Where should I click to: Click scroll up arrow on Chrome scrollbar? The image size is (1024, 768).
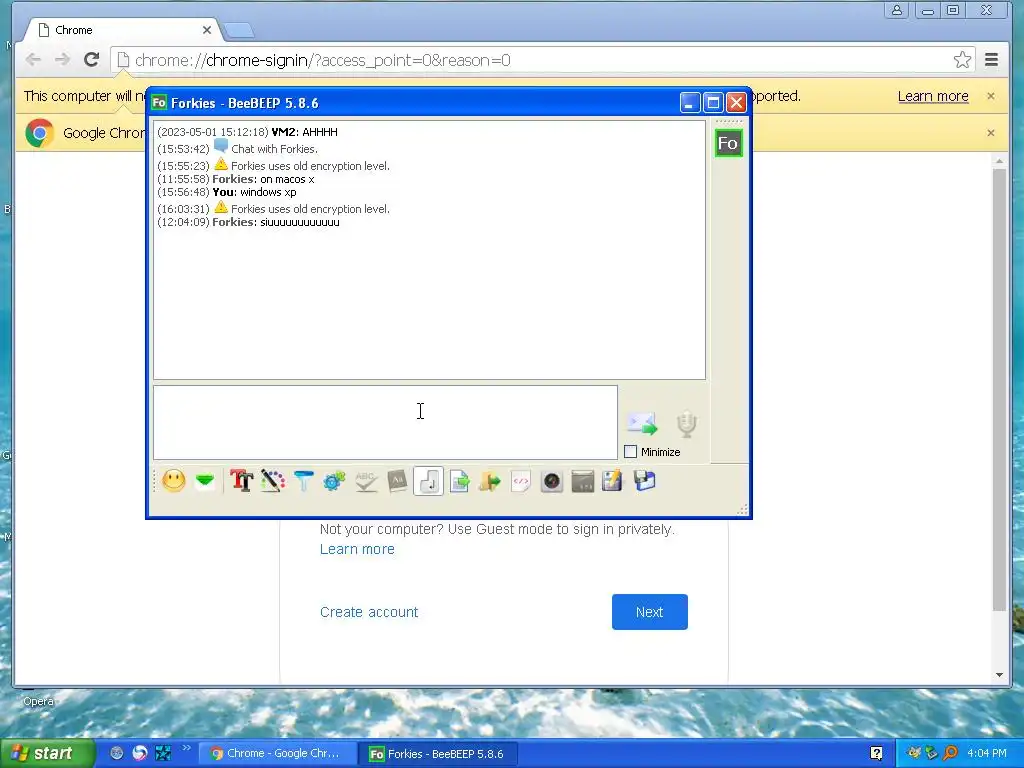click(999, 161)
